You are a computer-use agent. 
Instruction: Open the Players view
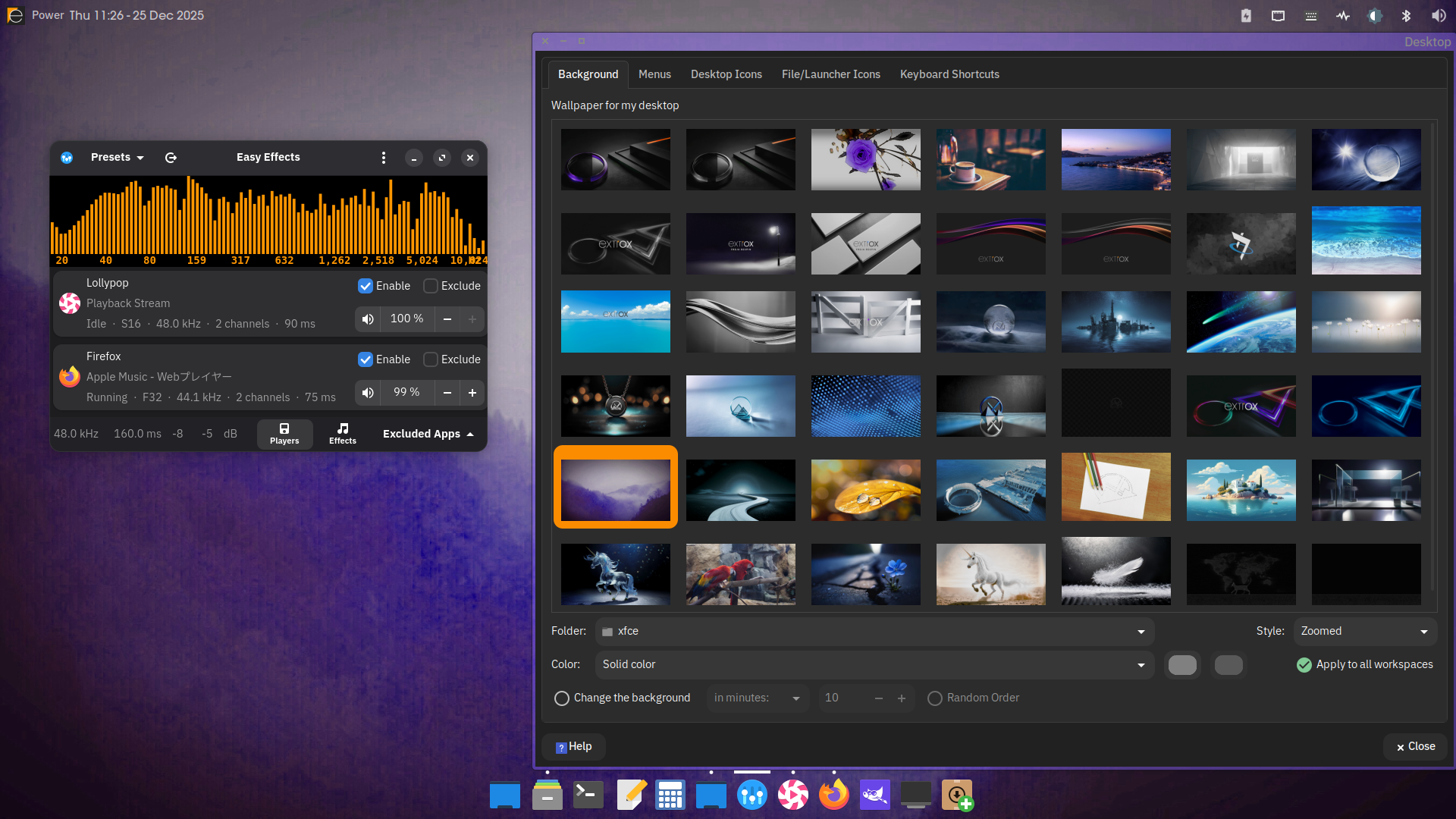[x=284, y=434]
